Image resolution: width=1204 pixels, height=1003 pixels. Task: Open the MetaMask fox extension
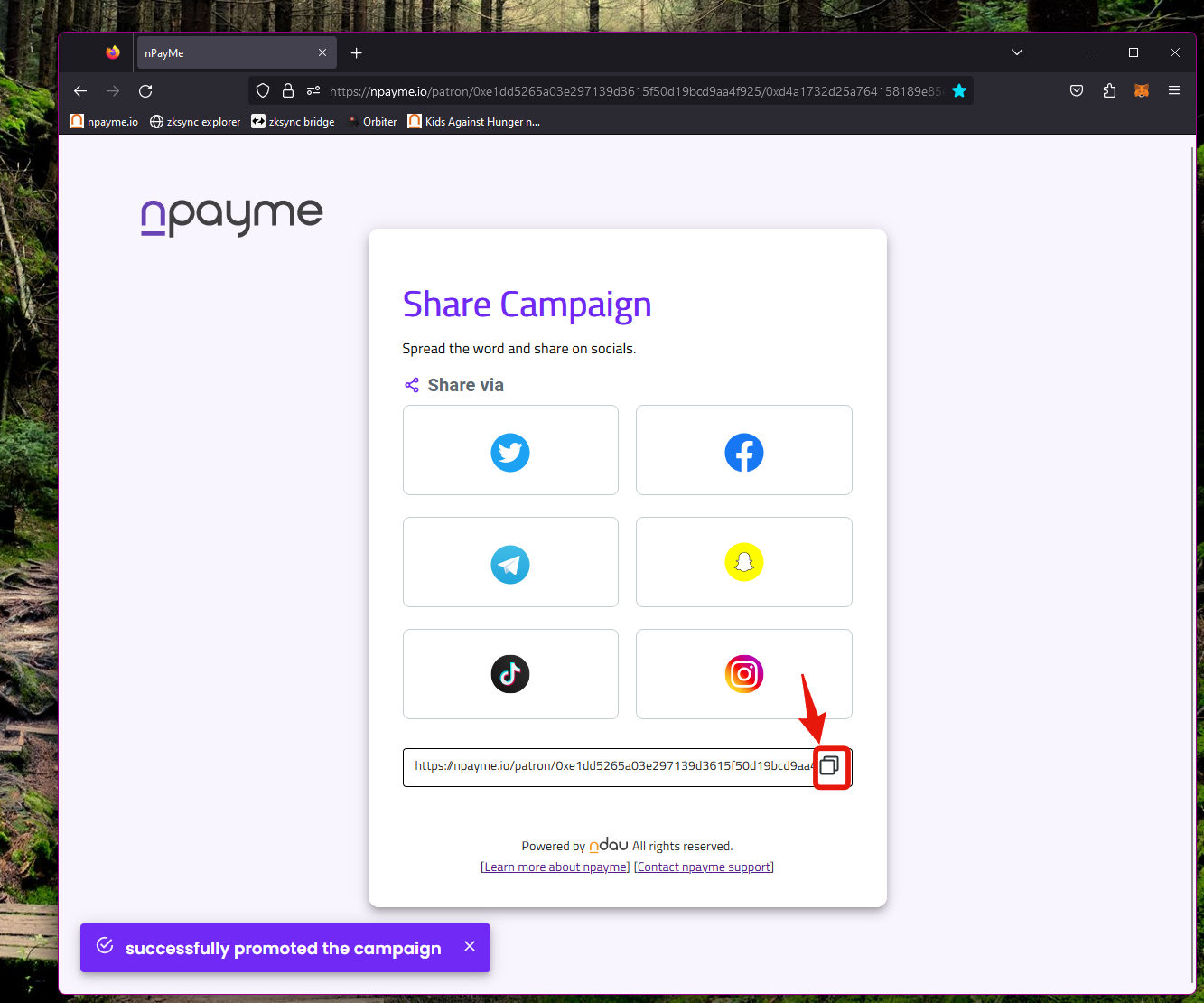[1142, 90]
